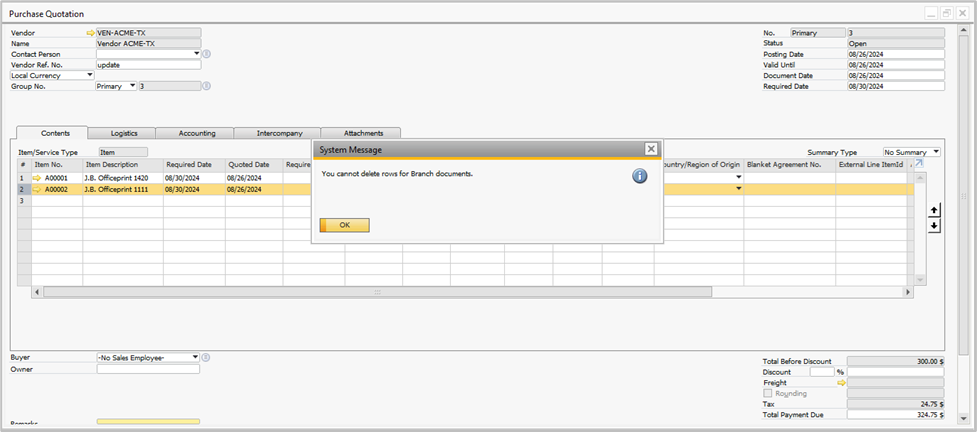Switch to the Logistics tab

tap(124, 133)
